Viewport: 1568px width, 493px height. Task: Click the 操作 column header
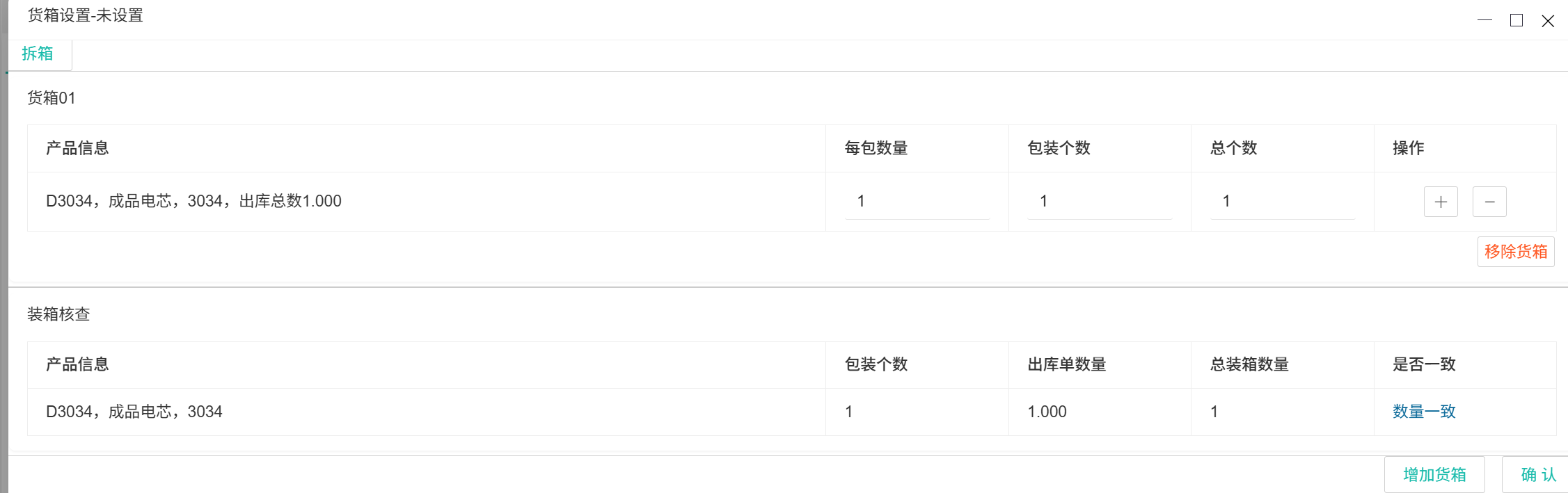click(x=1408, y=148)
